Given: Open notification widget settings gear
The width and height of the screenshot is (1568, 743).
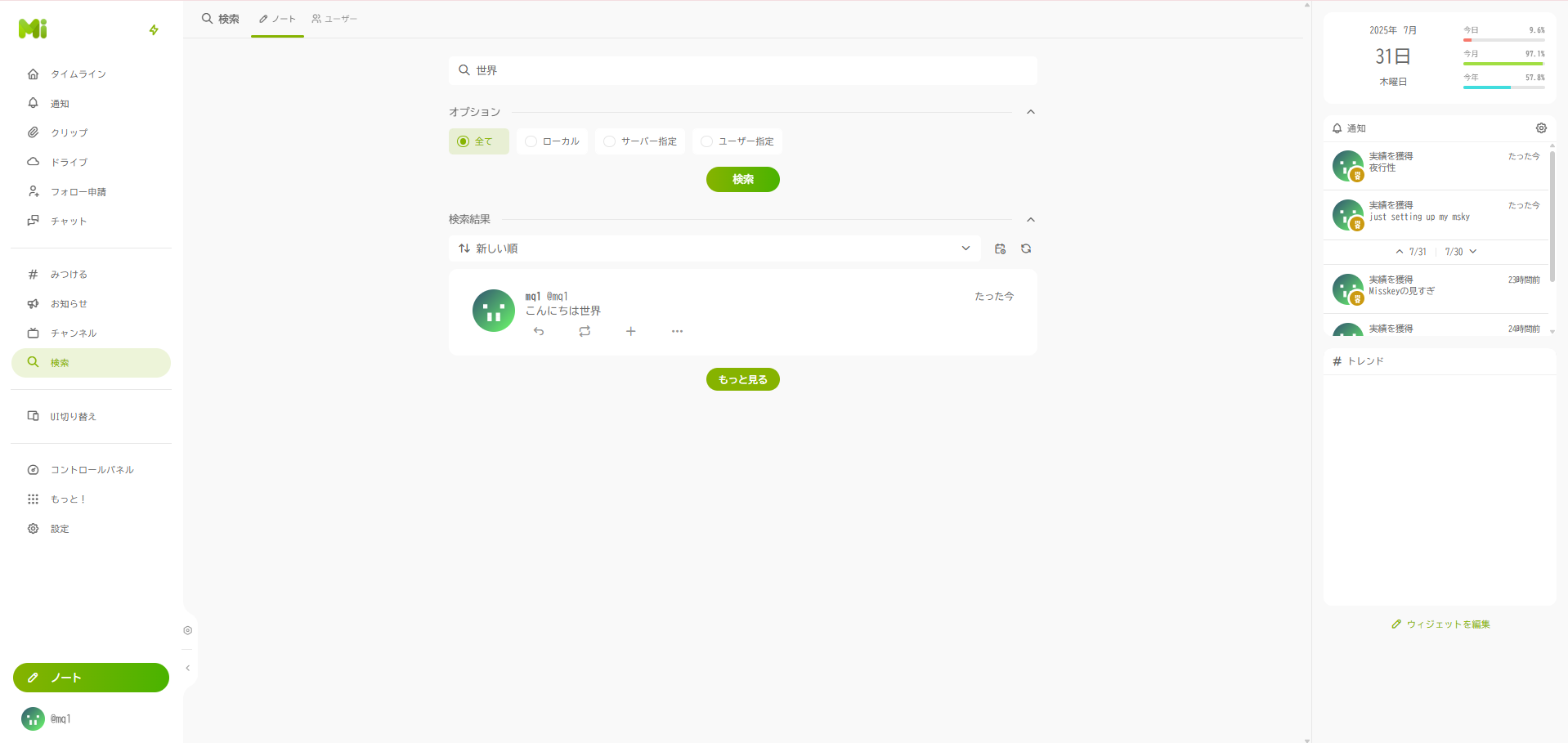Looking at the screenshot, I should pos(1541,128).
